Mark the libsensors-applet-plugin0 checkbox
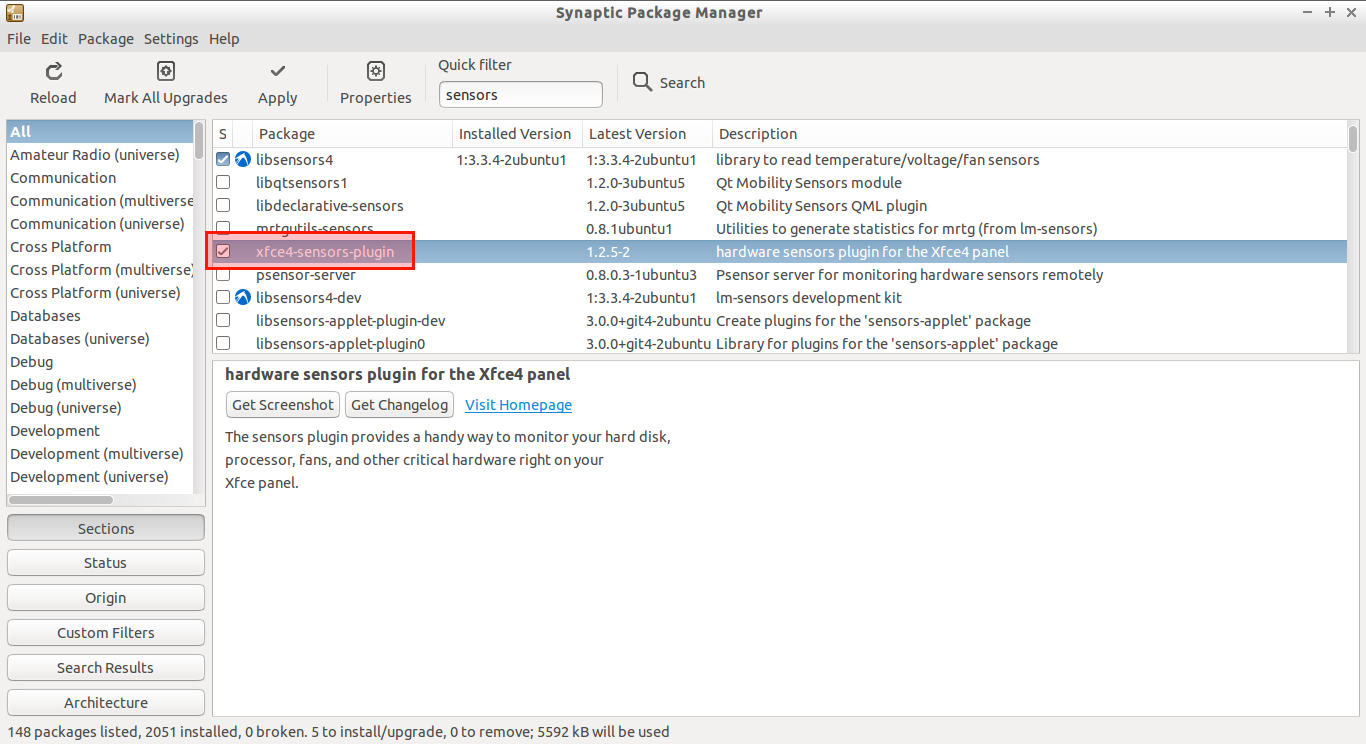Screen dimensions: 1366x744 click(x=223, y=344)
